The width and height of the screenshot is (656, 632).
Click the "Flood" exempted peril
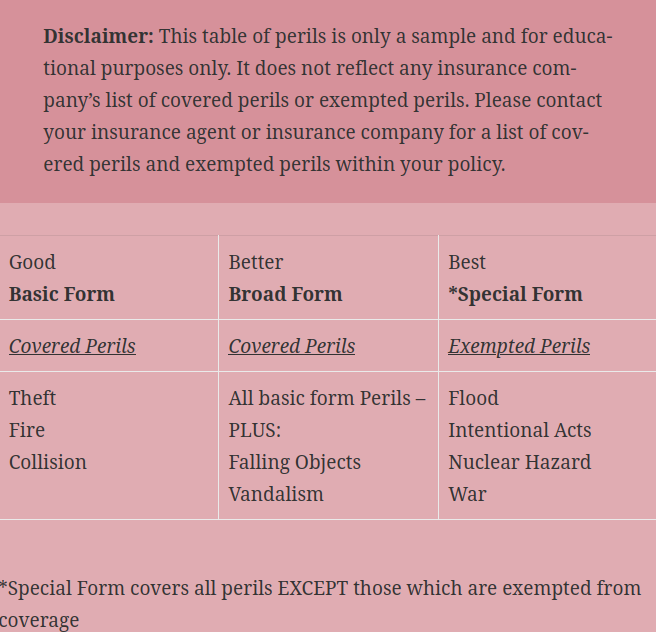[x=473, y=398]
